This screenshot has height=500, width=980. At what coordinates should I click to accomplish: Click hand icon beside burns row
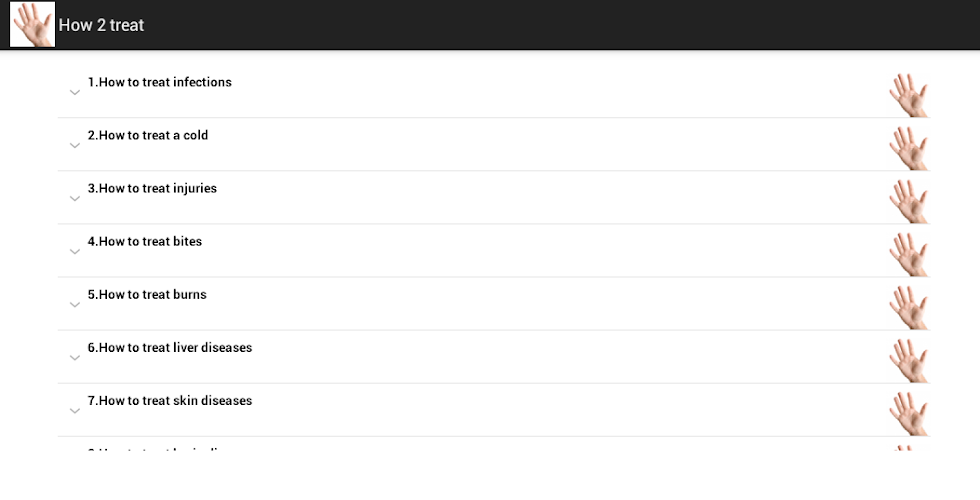click(909, 308)
